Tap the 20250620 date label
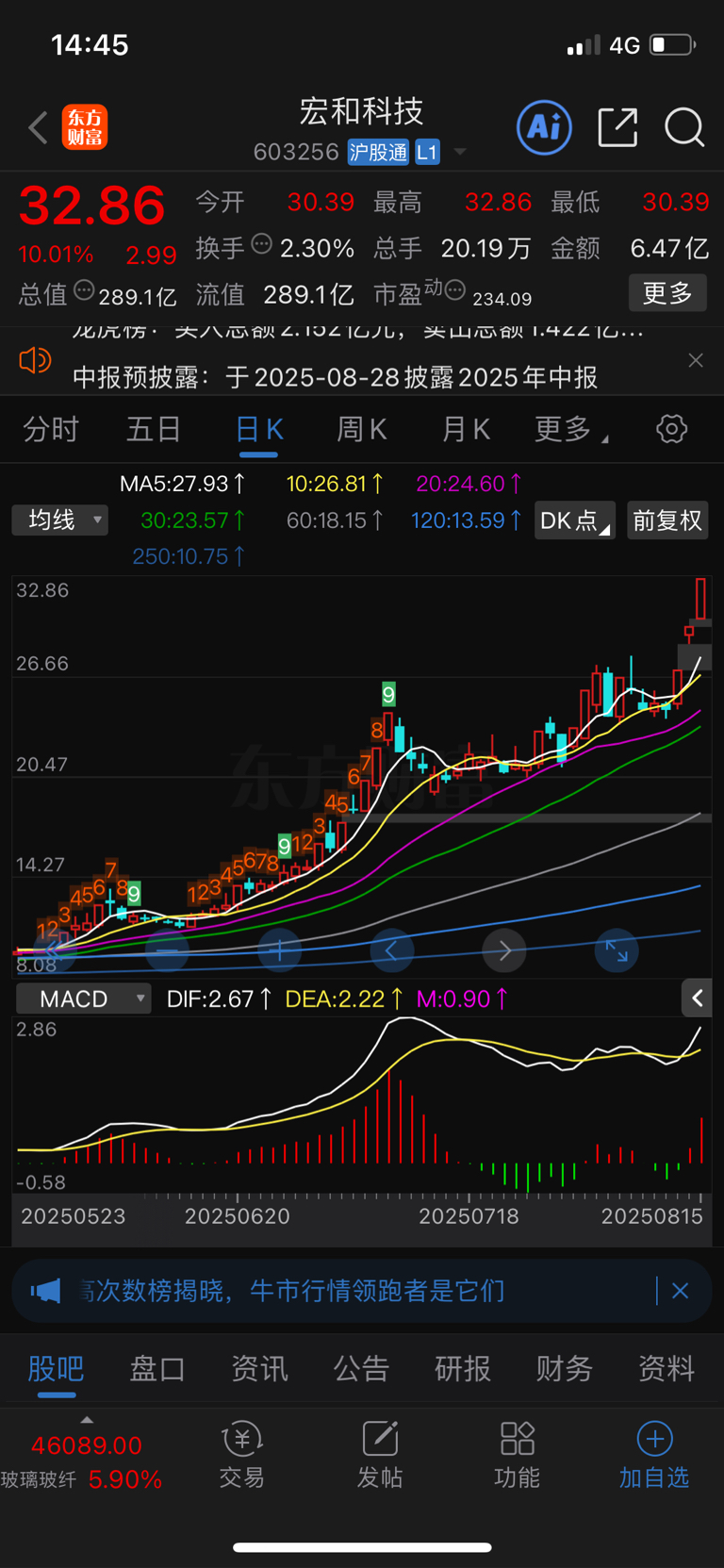The width and height of the screenshot is (724, 1568). [x=237, y=1216]
